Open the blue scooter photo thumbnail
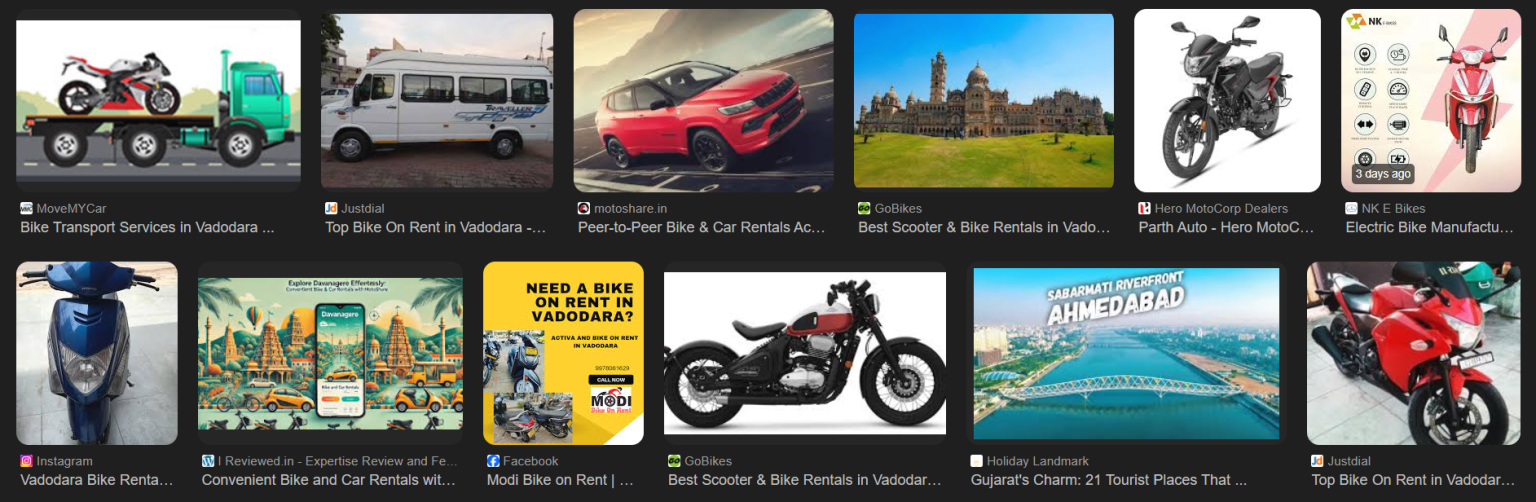Viewport: 1536px width, 502px height. coord(97,354)
